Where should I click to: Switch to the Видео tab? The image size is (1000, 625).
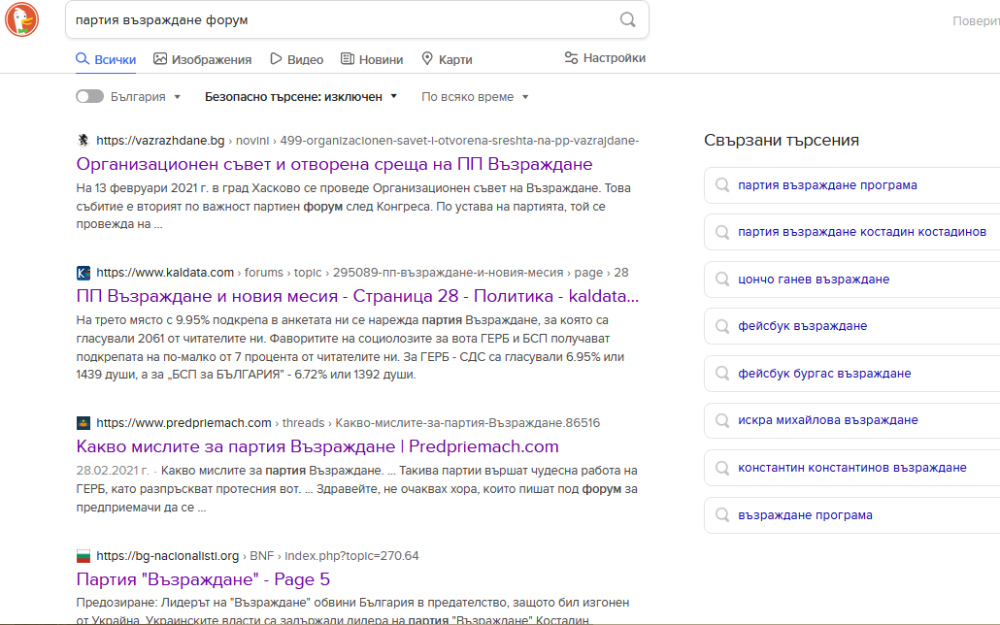coord(297,59)
